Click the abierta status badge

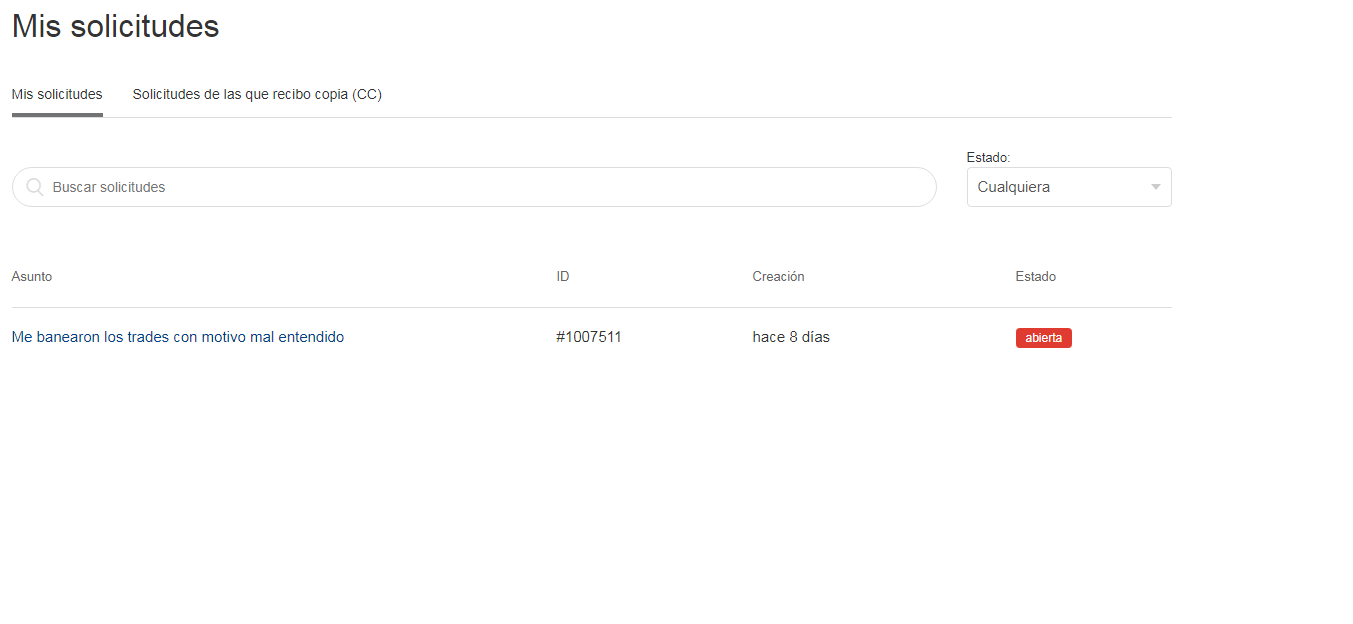point(1043,338)
